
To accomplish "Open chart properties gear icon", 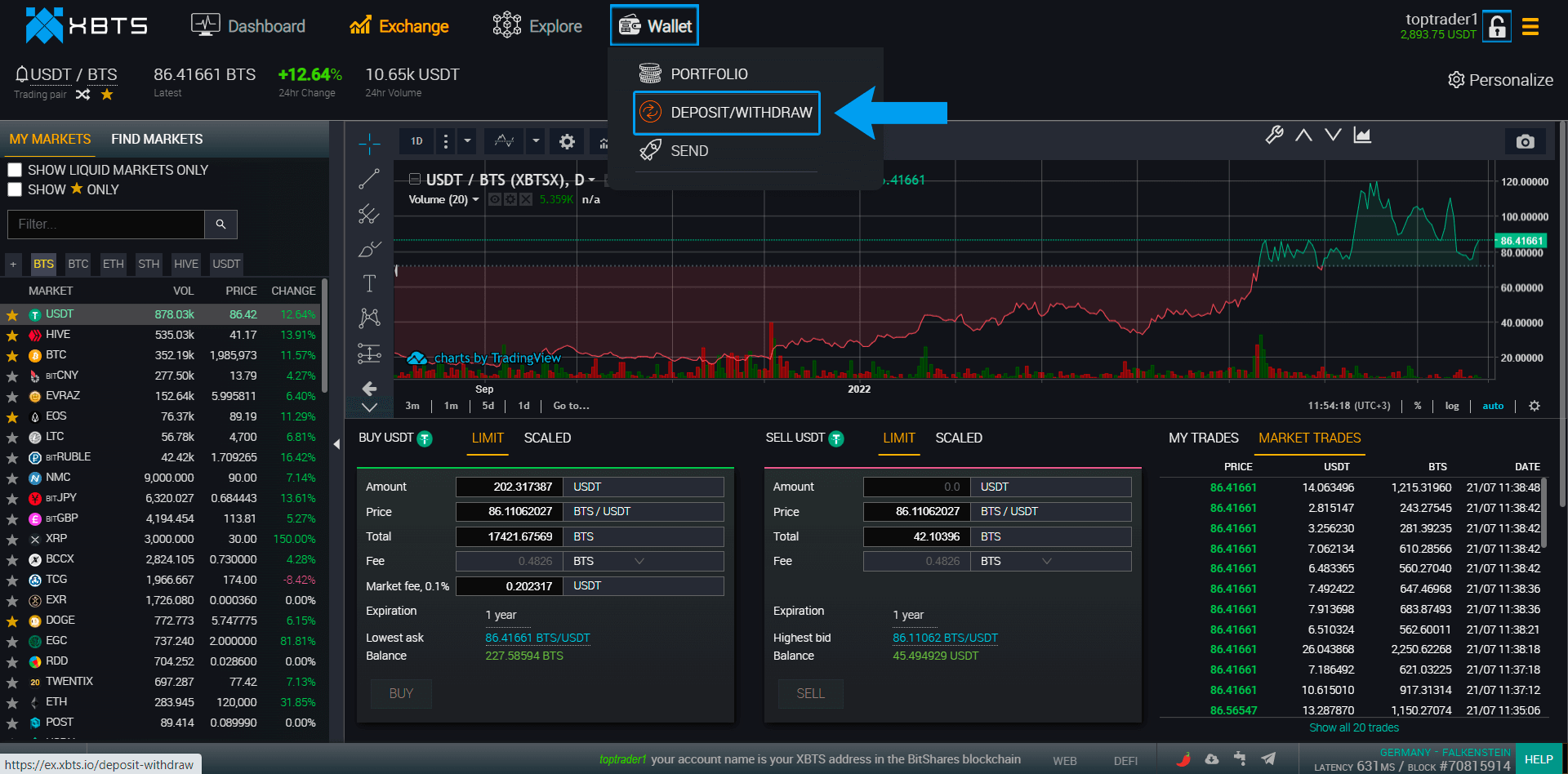I will tap(567, 141).
